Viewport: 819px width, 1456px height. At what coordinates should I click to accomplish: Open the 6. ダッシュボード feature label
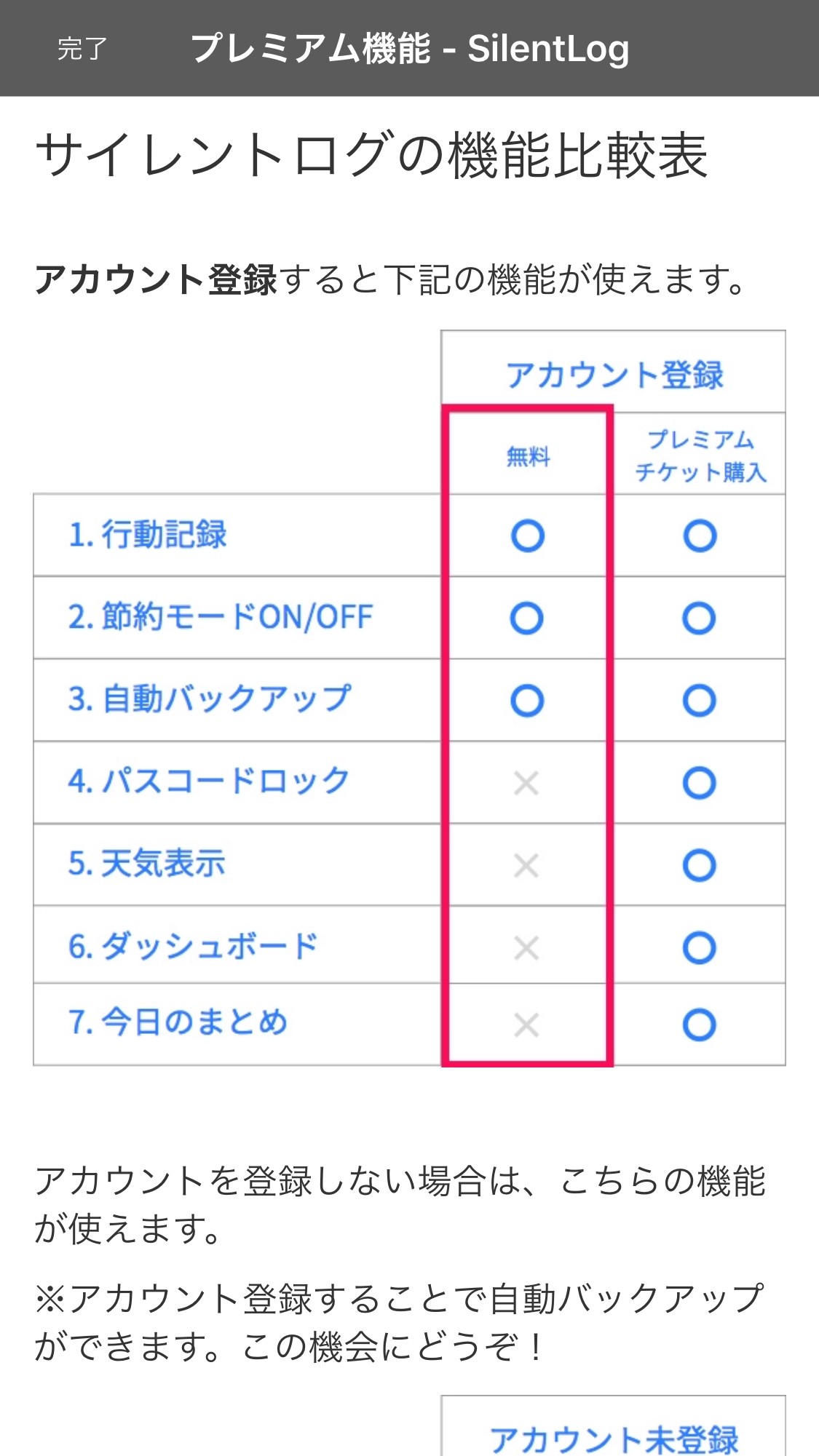[193, 946]
